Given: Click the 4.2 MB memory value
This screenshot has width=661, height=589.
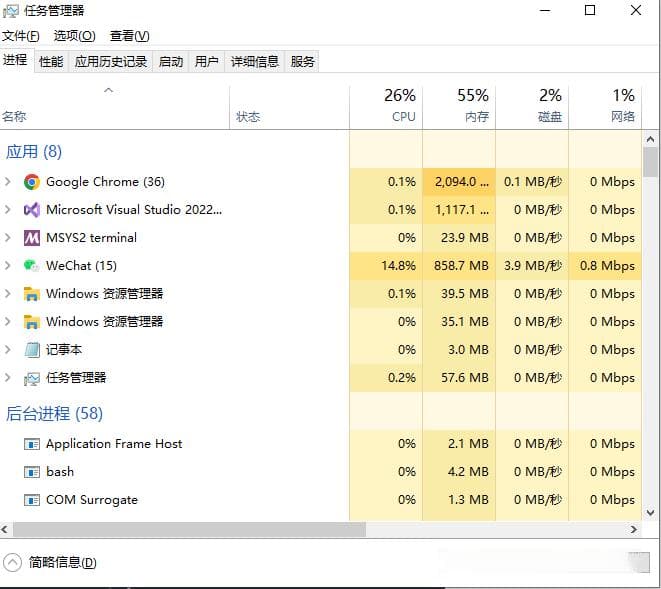Looking at the screenshot, I should coord(468,472).
